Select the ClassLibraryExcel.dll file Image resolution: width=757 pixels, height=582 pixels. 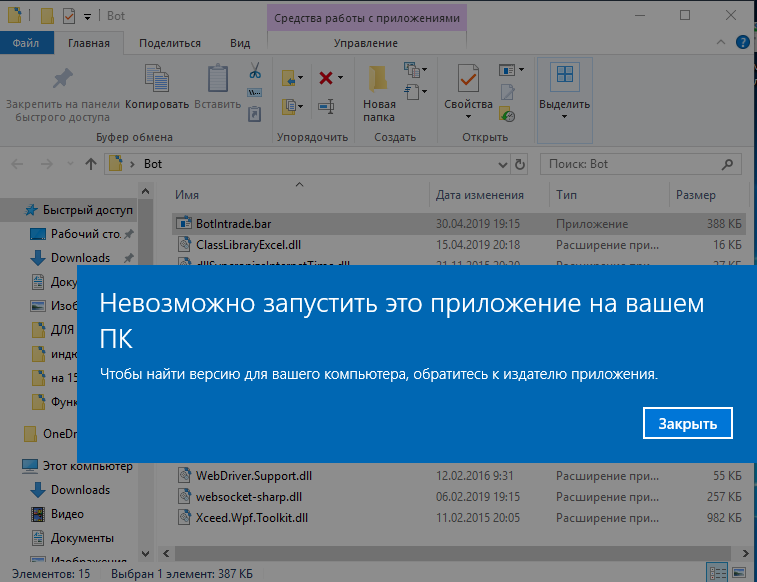[459, 245]
